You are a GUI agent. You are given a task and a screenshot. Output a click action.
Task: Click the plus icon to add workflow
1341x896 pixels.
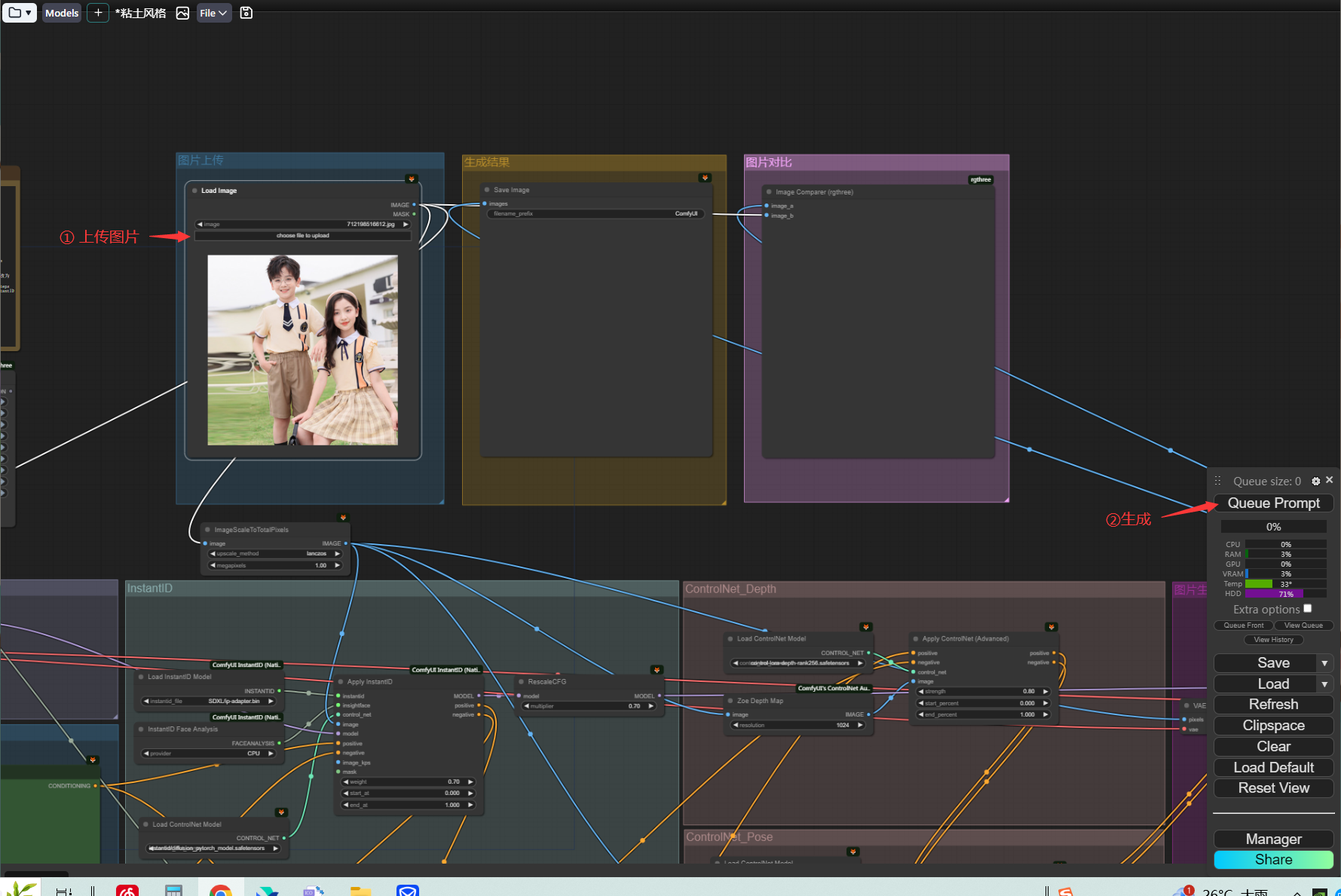click(98, 13)
